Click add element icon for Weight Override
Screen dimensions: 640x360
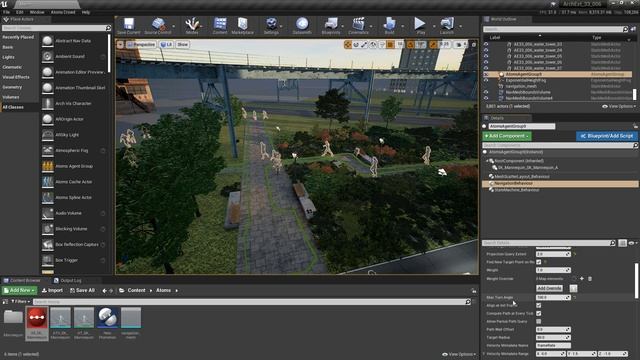(582, 279)
